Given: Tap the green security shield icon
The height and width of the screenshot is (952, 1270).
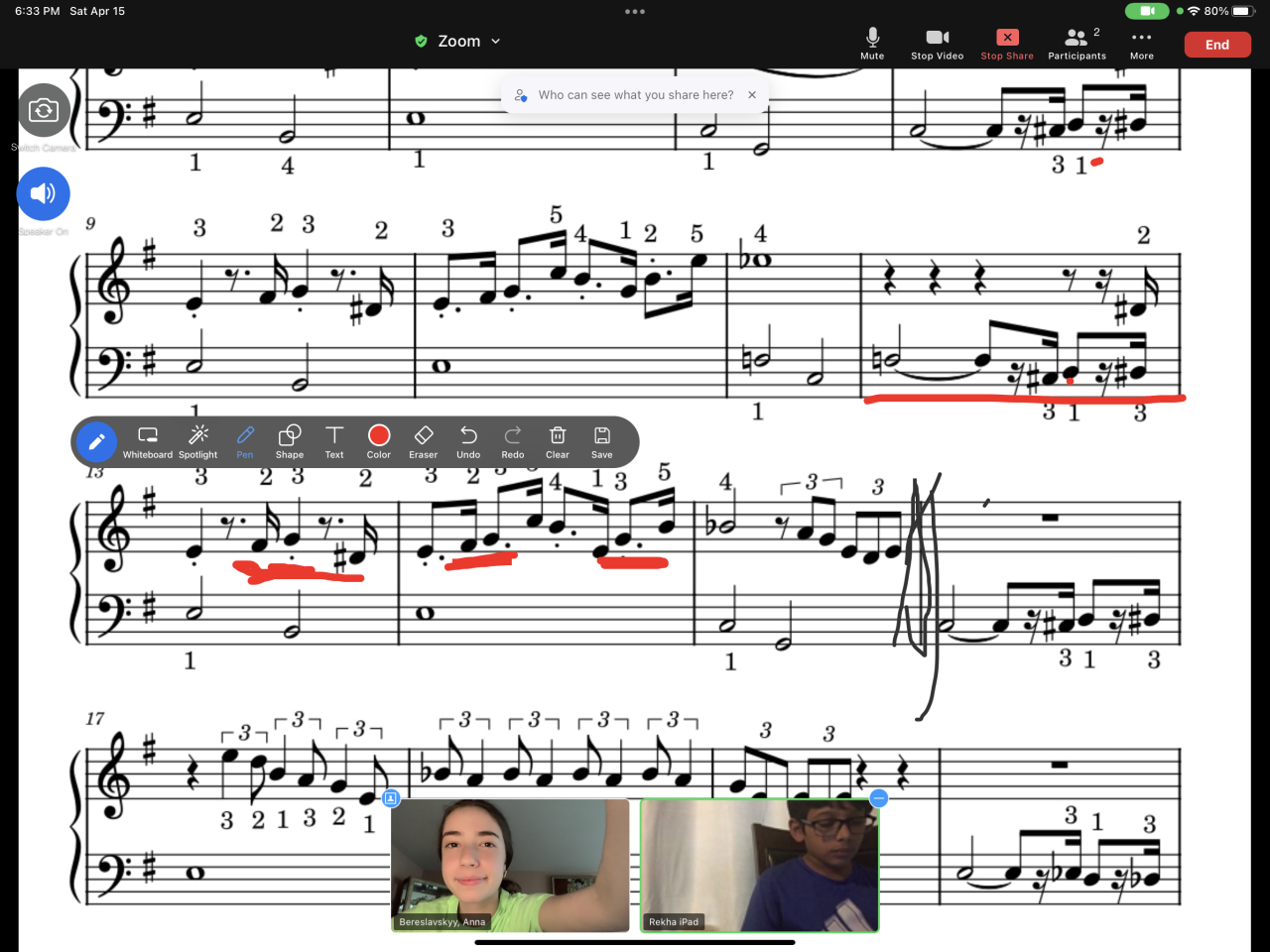Looking at the screenshot, I should [x=421, y=41].
